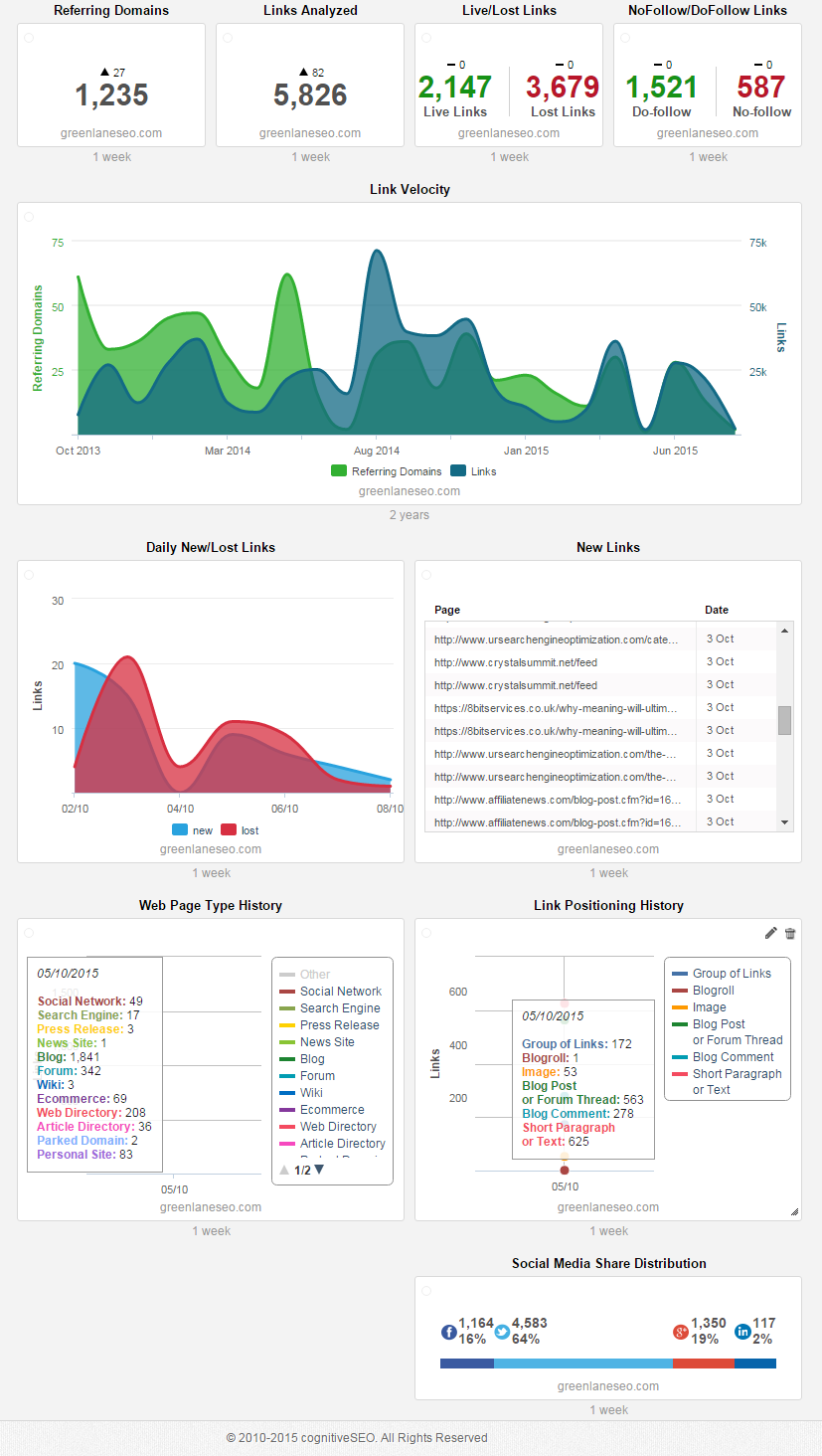
Task: Delete Link Positioning widget with trash icon
Action: (x=790, y=933)
